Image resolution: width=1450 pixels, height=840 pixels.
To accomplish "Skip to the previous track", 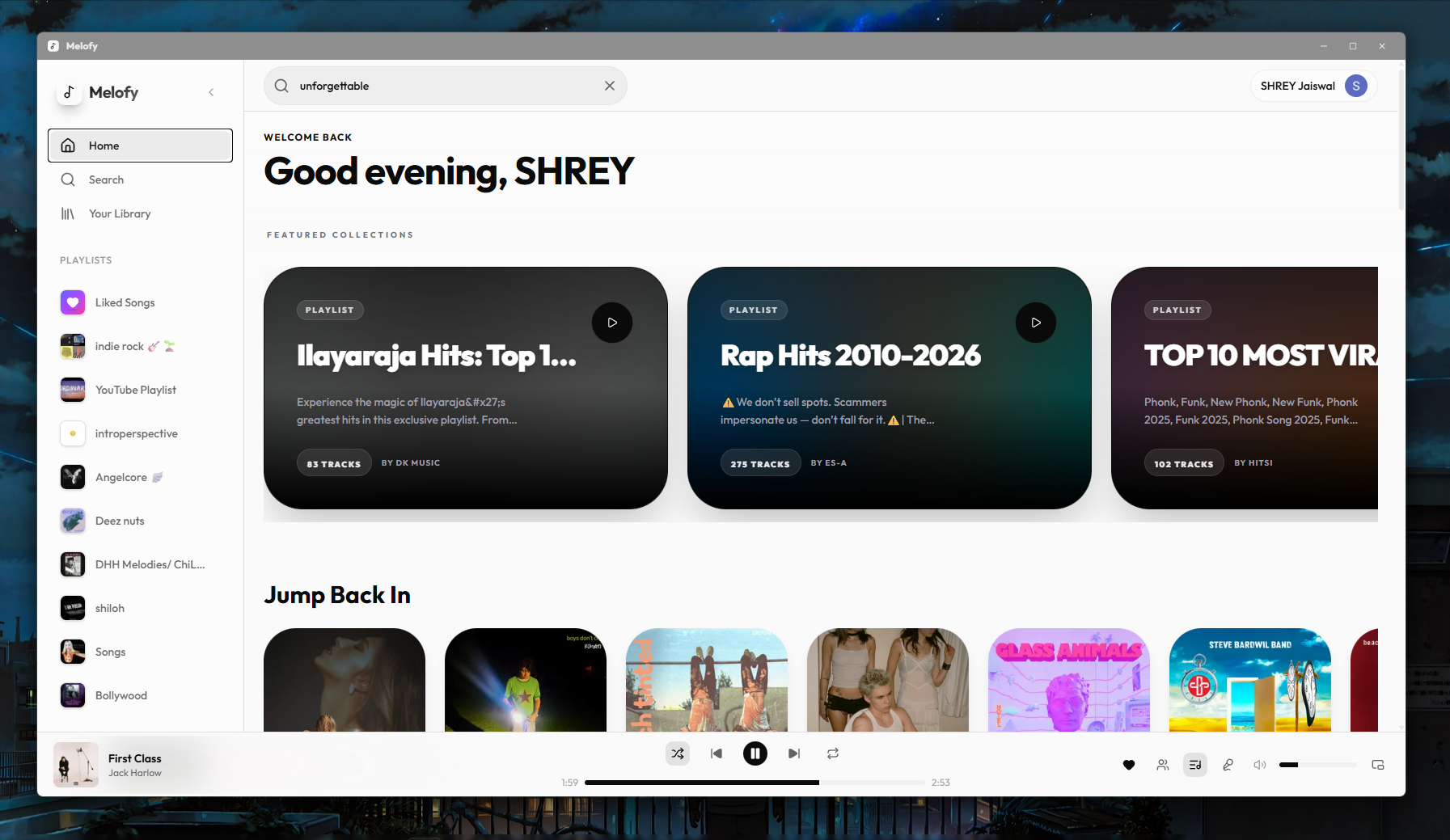I will tap(717, 753).
